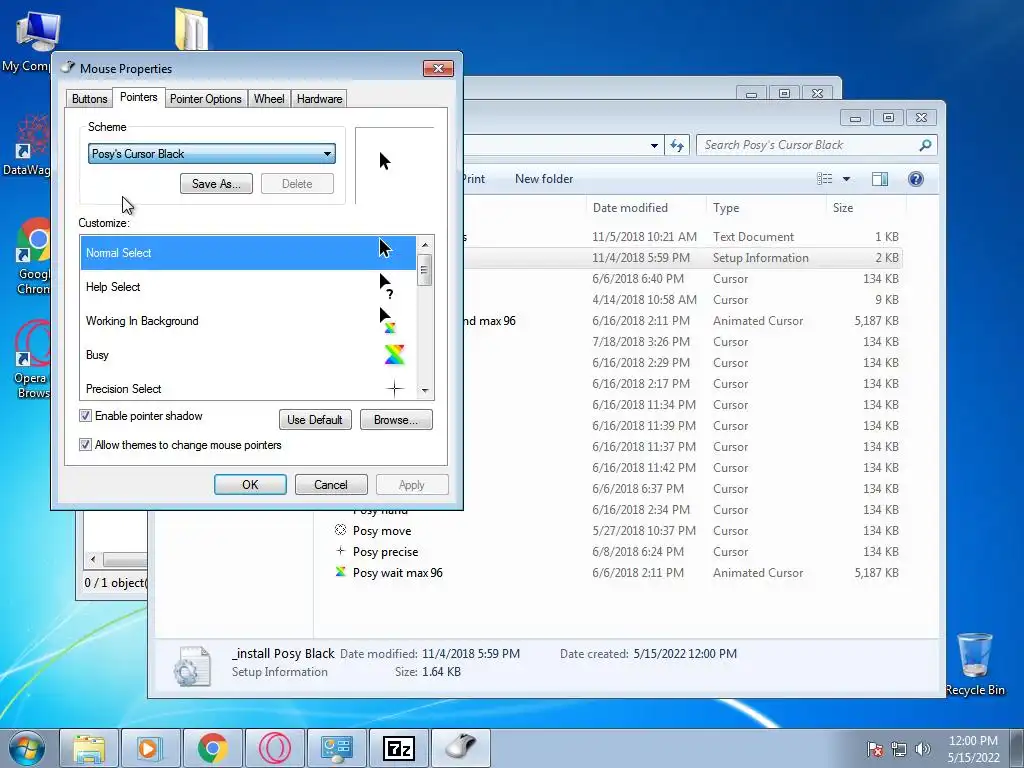Click the search magnifier icon in Explorer
1024x768 pixels.
(x=925, y=145)
